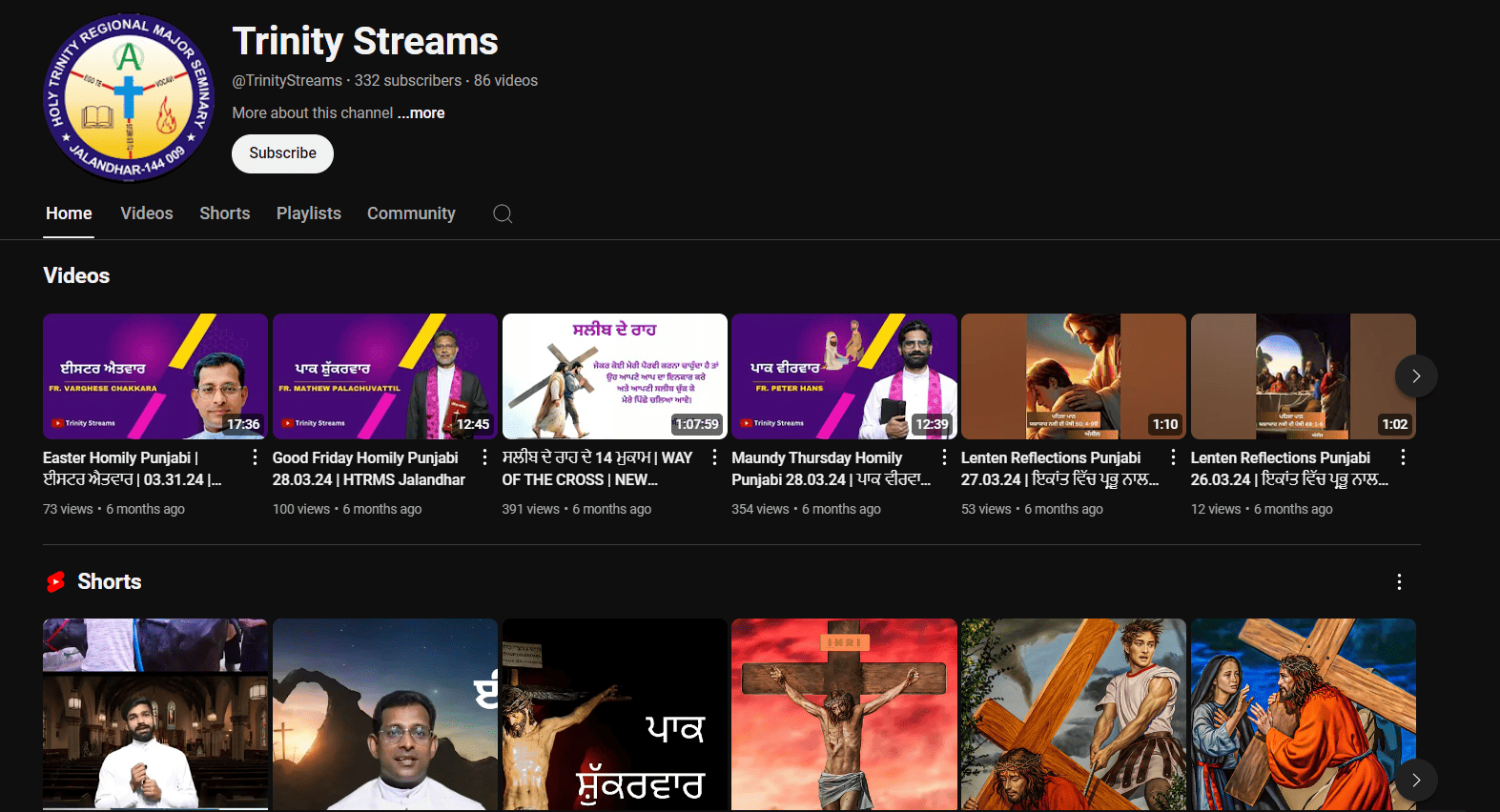
Task: Open the short with soldier nailing the cross
Action: click(x=1074, y=715)
